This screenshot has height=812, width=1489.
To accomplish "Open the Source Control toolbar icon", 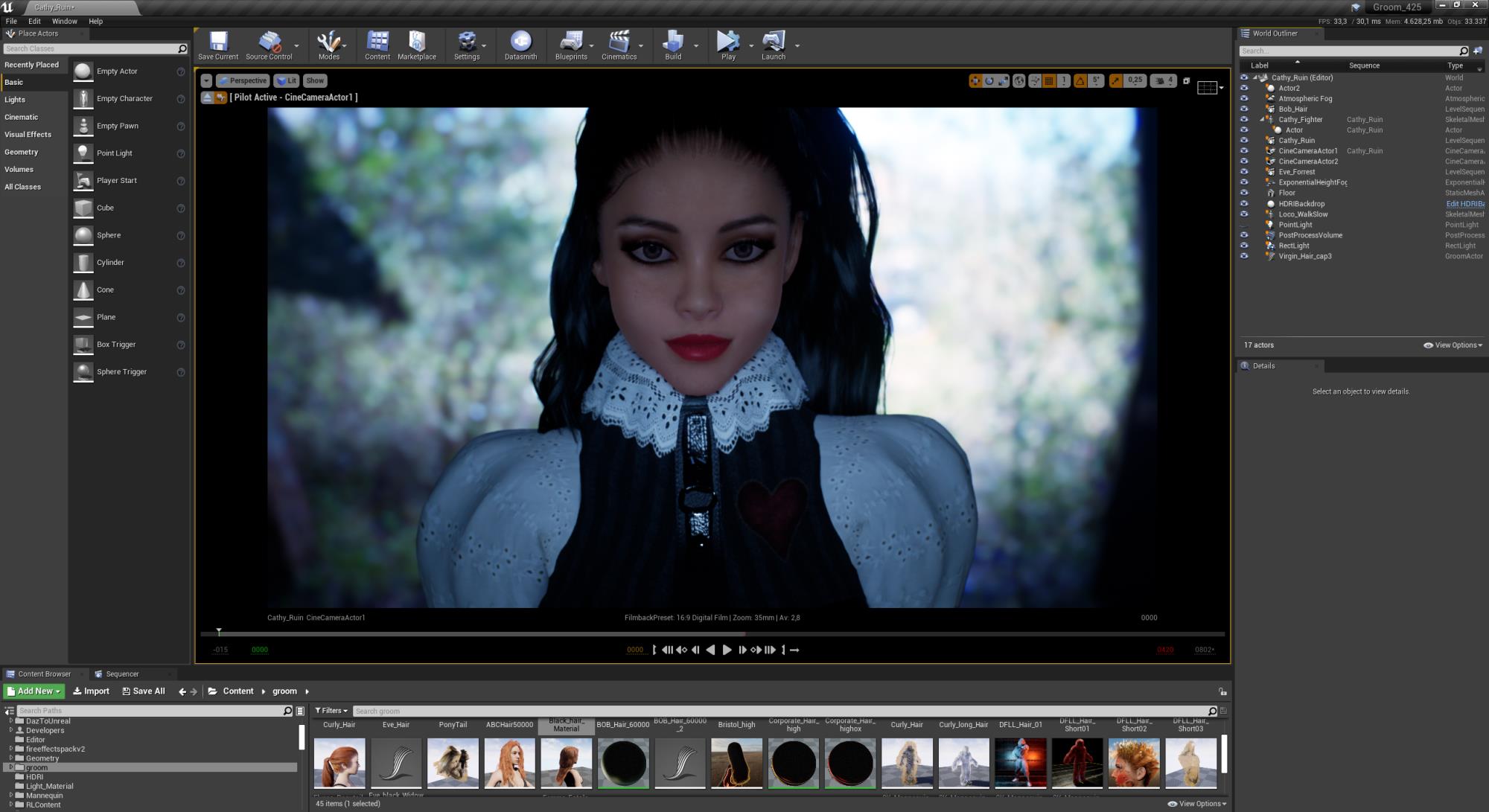I will [x=269, y=45].
